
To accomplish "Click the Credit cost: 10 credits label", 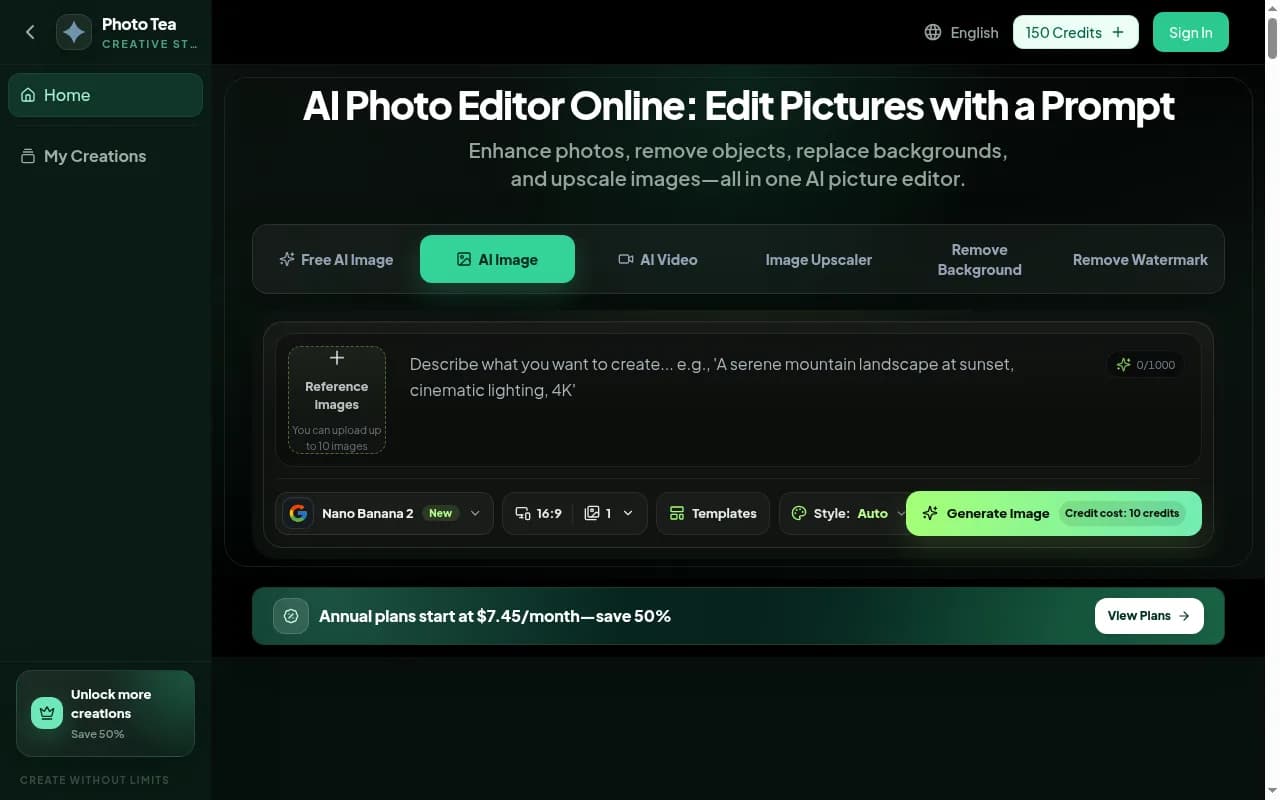I will [1122, 513].
